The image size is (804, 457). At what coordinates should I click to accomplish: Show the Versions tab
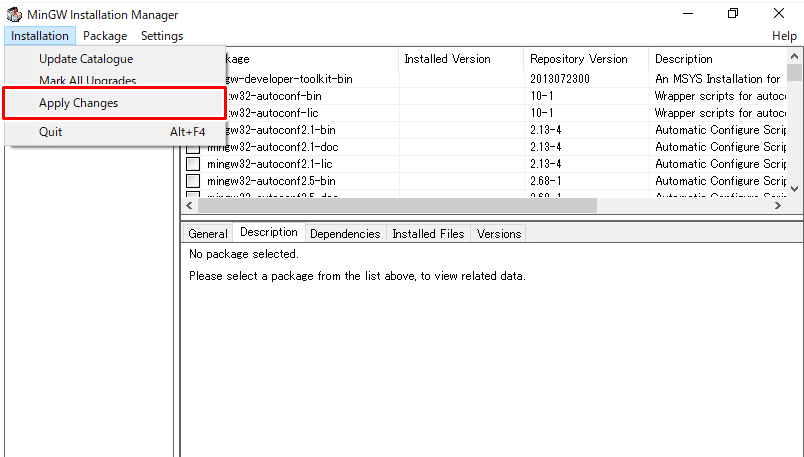498,234
